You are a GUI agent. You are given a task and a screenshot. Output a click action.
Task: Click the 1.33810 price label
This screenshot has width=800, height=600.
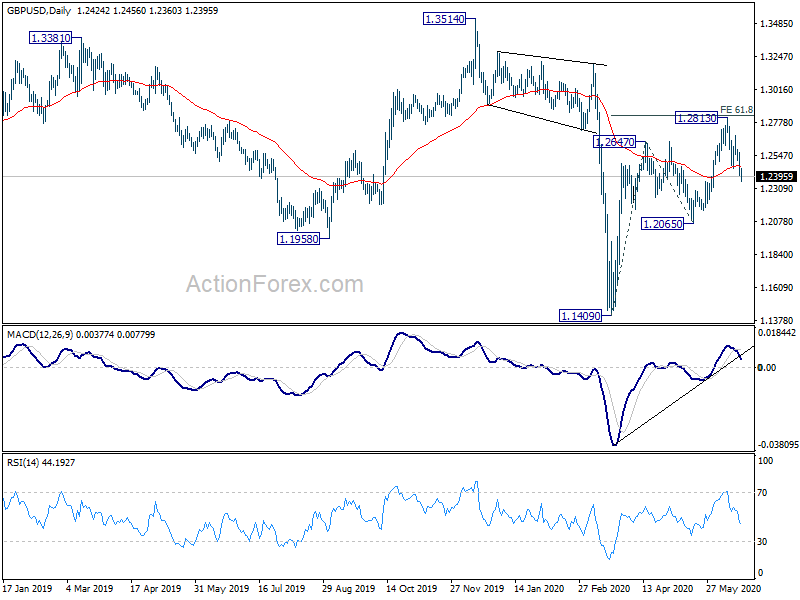click(51, 38)
